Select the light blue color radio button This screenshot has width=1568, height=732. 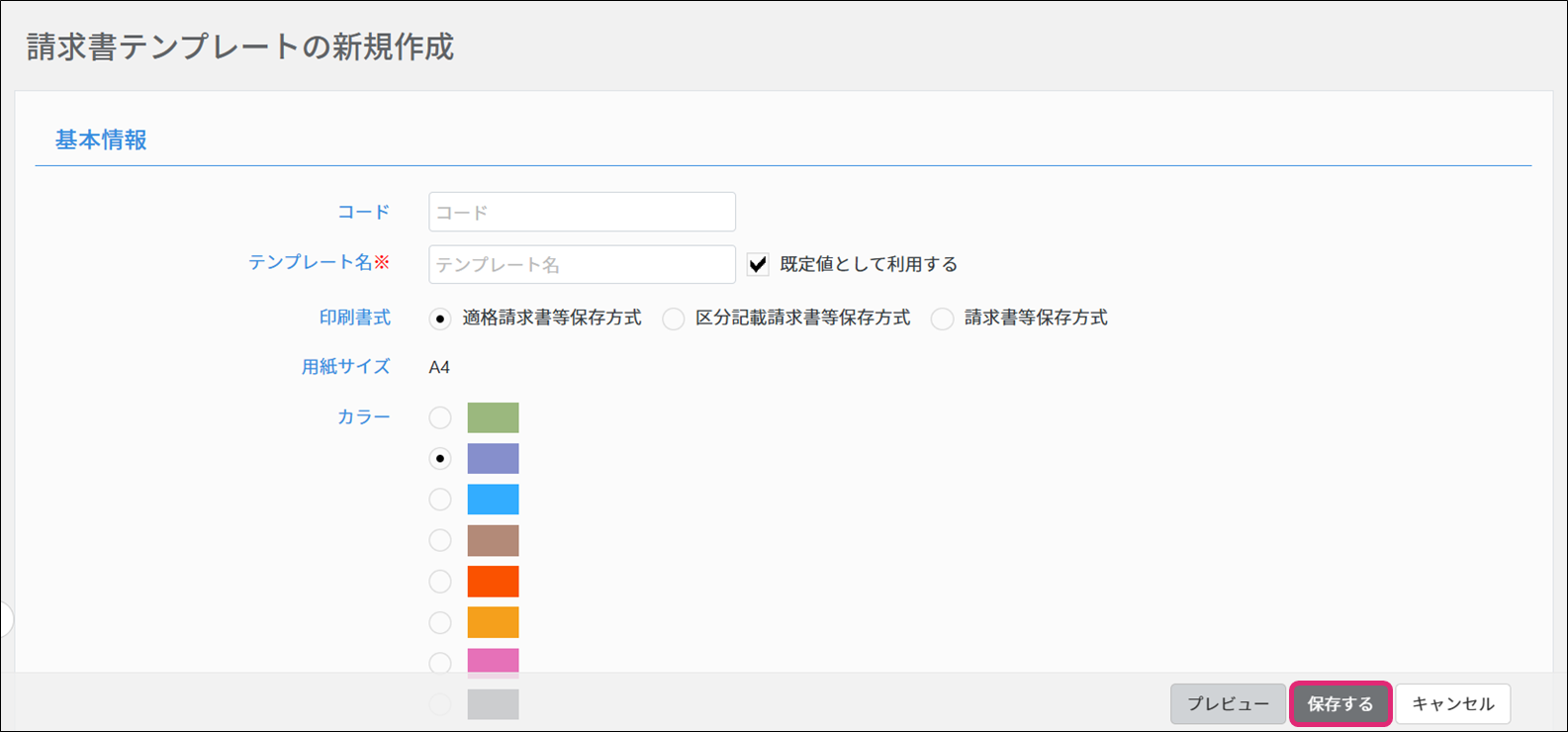[440, 500]
